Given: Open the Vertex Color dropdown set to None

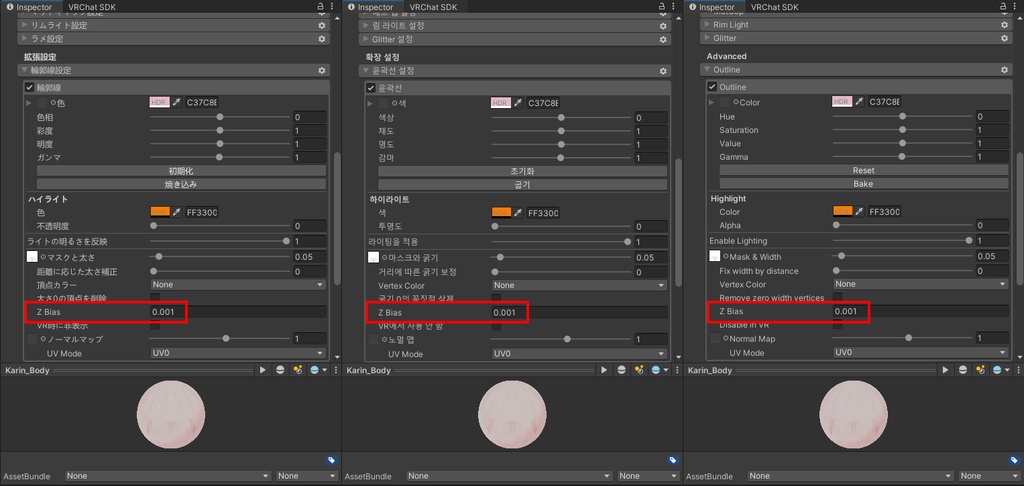Looking at the screenshot, I should (x=921, y=284).
